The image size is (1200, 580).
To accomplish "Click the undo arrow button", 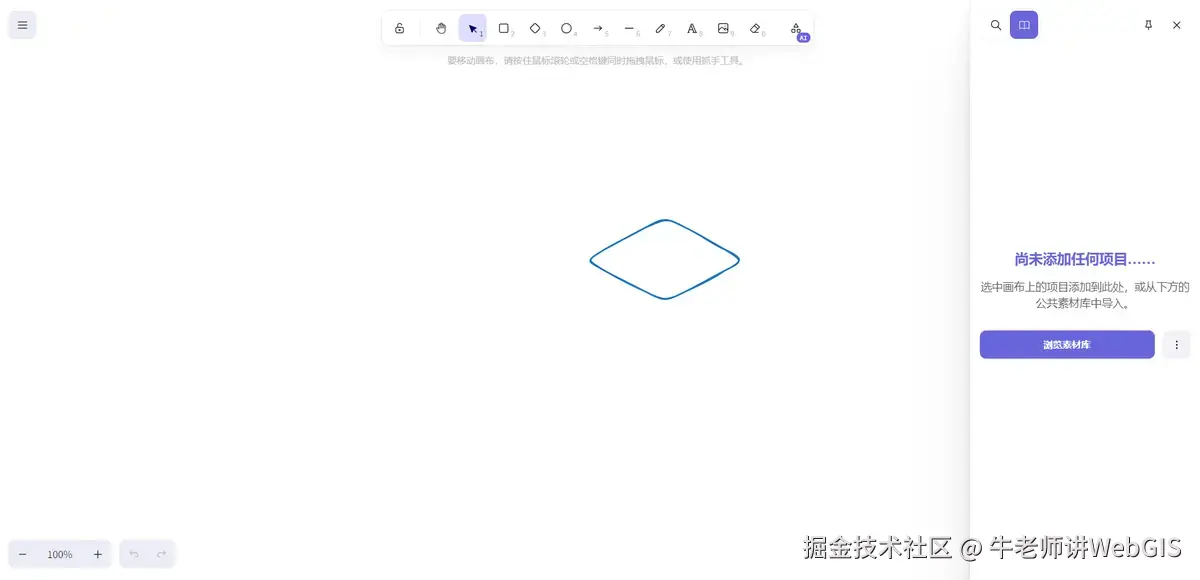I will pyautogui.click(x=134, y=554).
